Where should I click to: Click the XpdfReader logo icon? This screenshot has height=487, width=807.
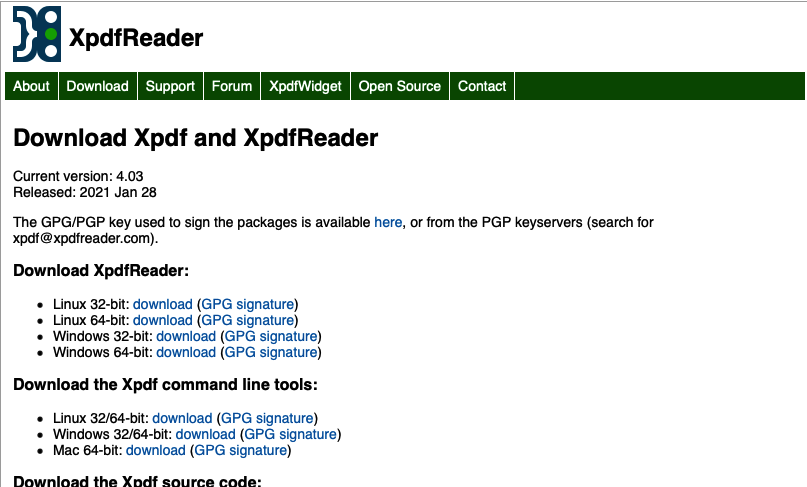click(x=37, y=34)
